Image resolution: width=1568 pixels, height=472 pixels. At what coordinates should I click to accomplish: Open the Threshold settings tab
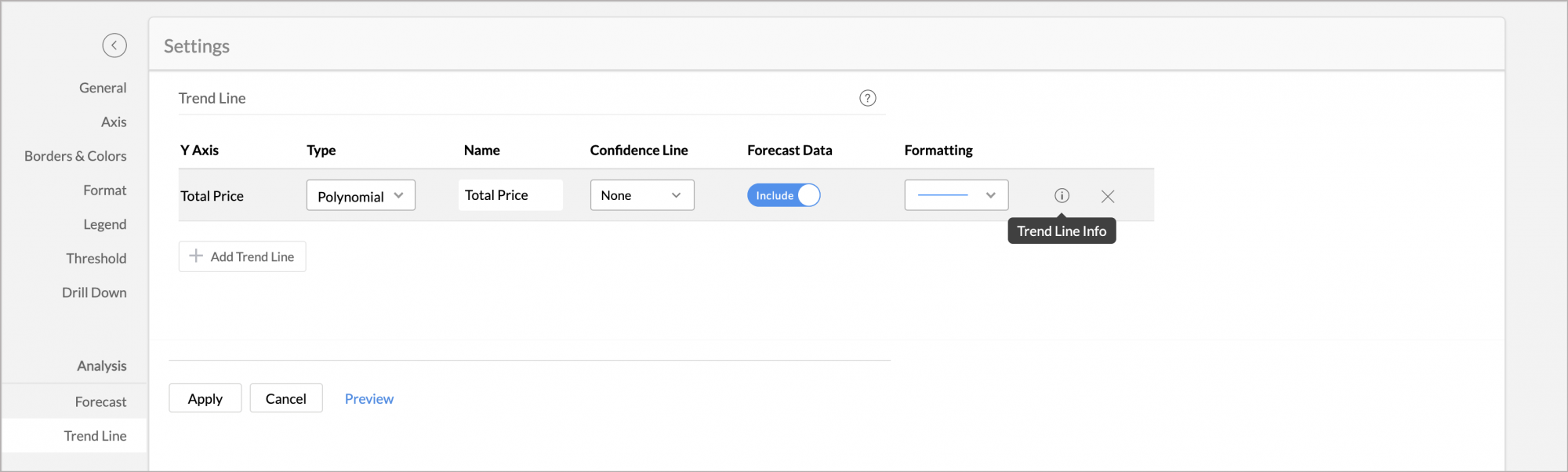click(96, 259)
